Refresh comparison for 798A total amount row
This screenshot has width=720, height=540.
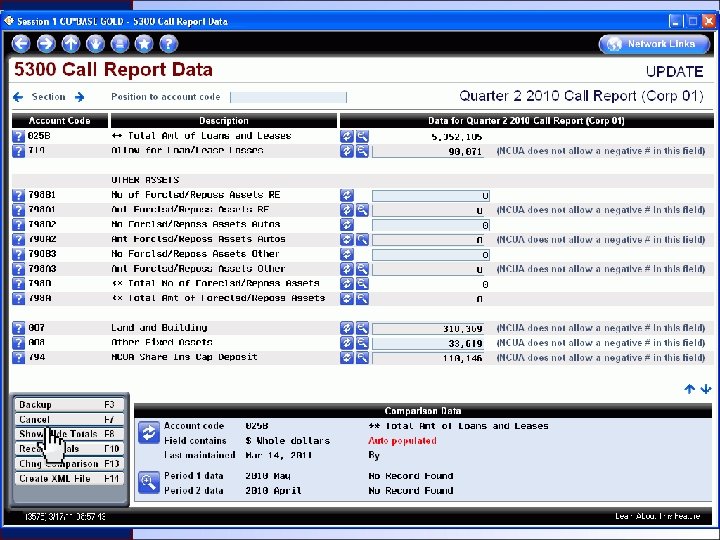(347, 299)
